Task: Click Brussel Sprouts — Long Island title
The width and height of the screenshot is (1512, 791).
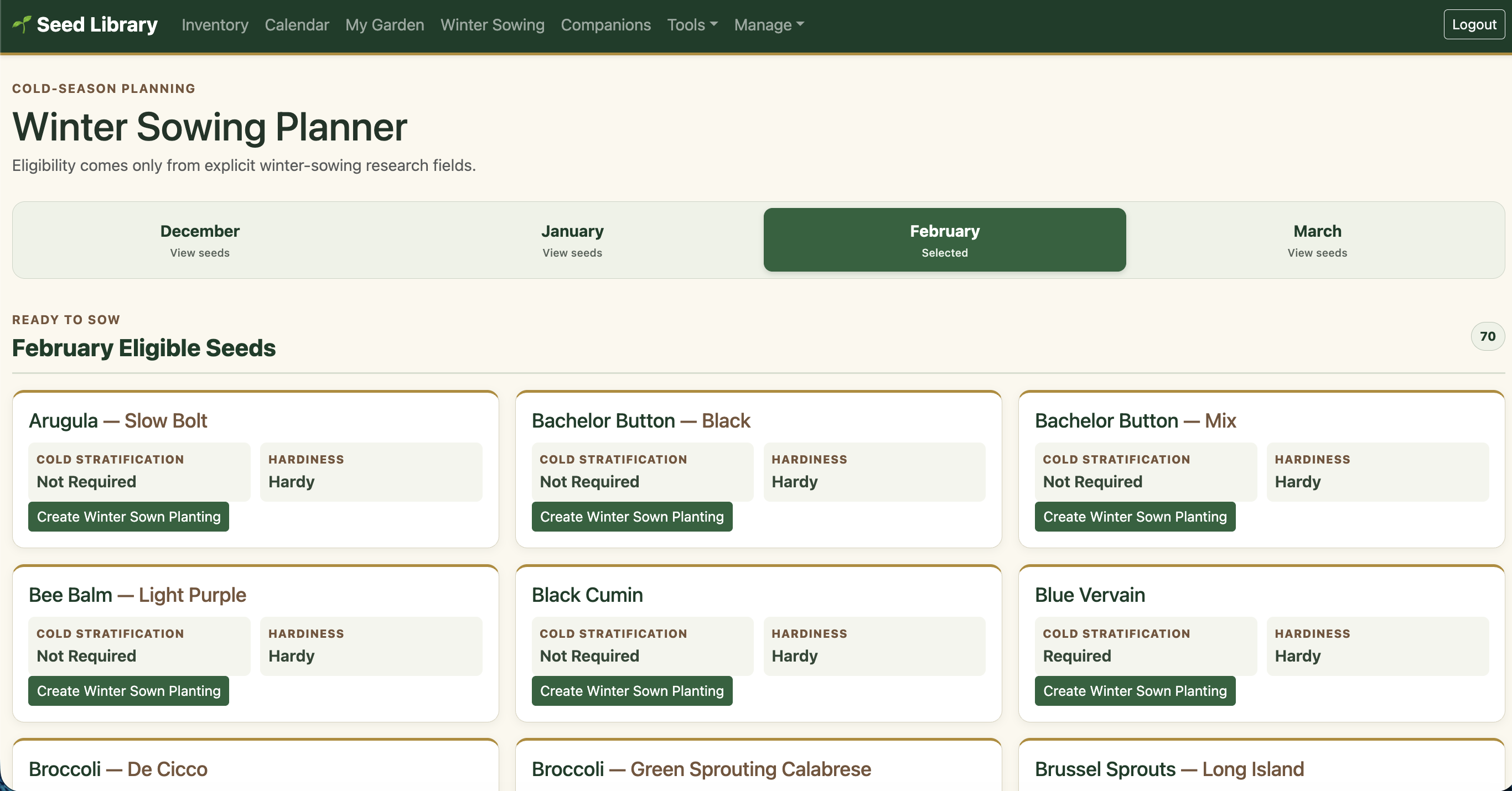Action: pos(1169,769)
